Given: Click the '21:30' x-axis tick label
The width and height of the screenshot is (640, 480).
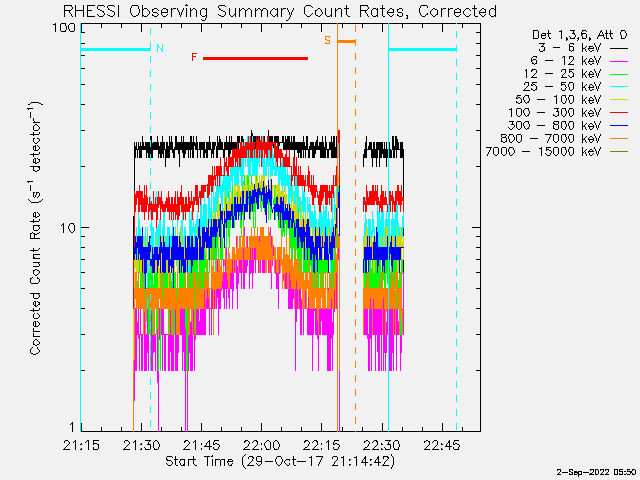Looking at the screenshot, I should [x=141, y=445].
